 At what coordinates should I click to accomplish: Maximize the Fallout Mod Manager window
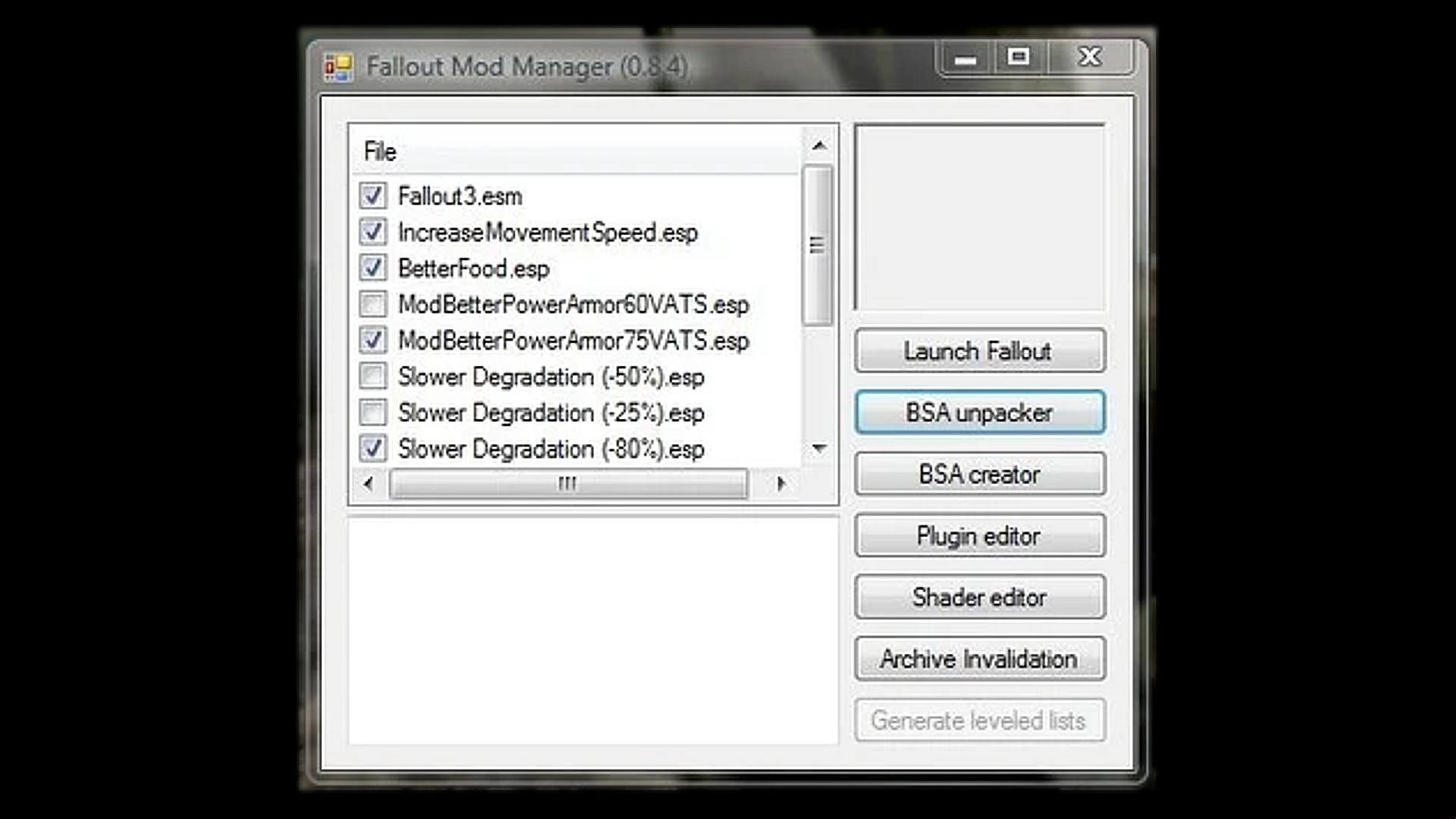click(1018, 57)
